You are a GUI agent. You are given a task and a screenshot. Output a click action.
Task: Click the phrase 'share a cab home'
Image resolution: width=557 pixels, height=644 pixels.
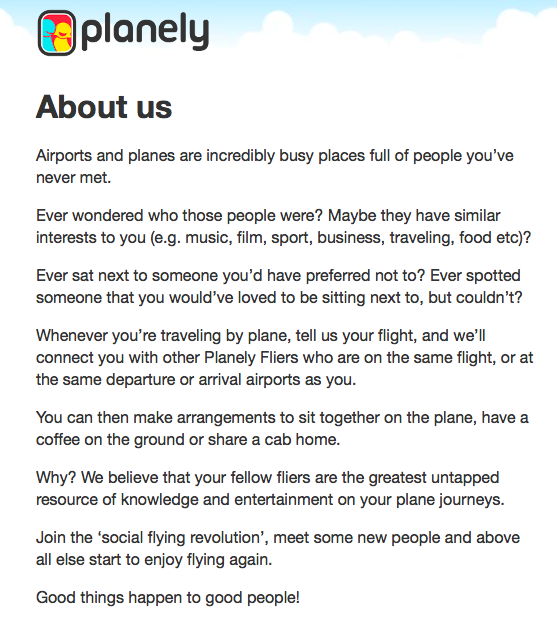tap(273, 440)
